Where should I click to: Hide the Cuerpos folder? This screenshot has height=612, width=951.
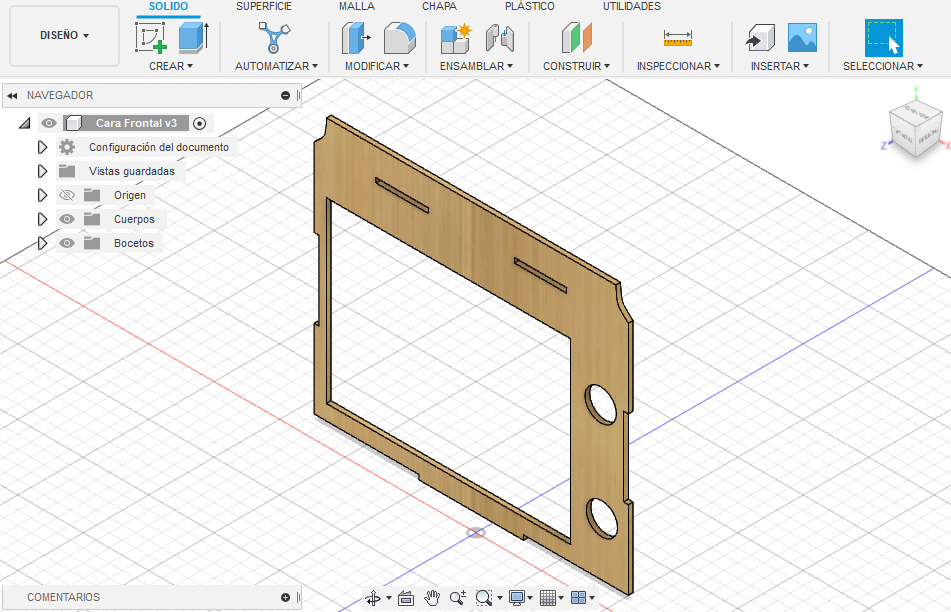tap(67, 219)
